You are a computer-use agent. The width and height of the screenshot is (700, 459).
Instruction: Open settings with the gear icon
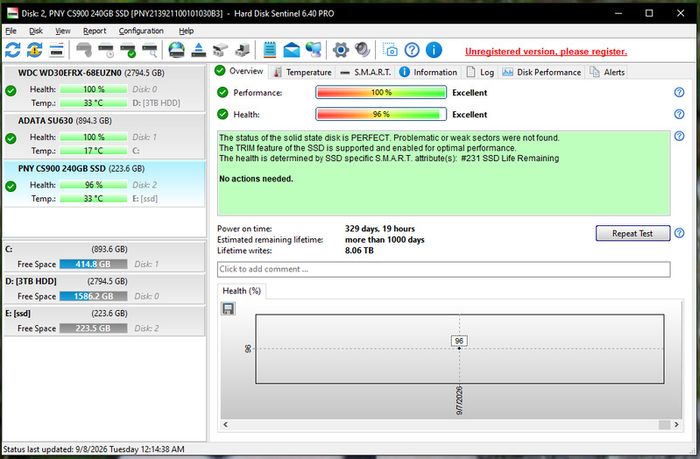tap(341, 50)
